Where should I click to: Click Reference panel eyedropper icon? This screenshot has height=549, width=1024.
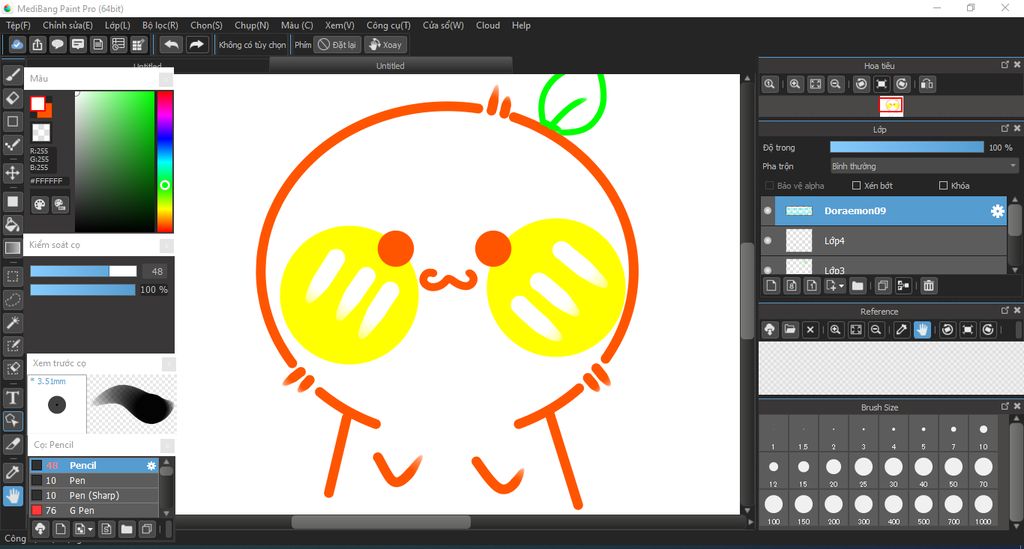[902, 330]
